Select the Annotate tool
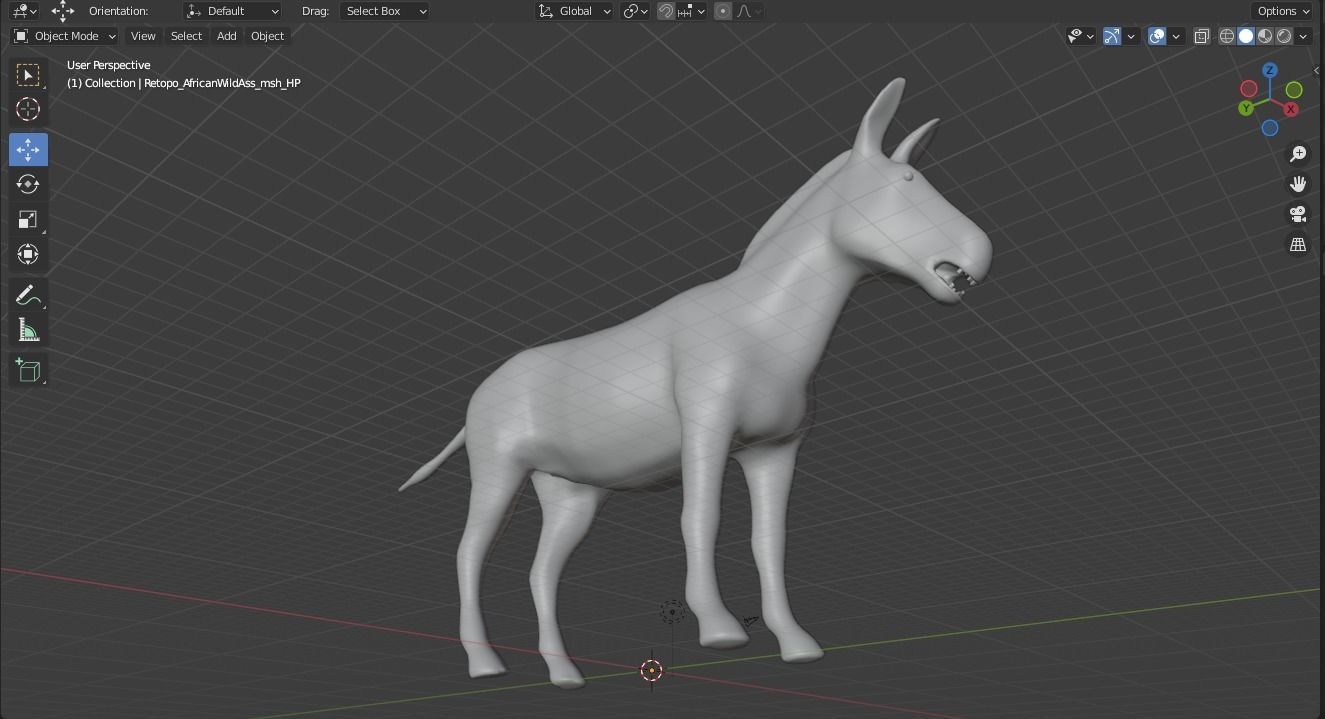1325x719 pixels. click(28, 295)
